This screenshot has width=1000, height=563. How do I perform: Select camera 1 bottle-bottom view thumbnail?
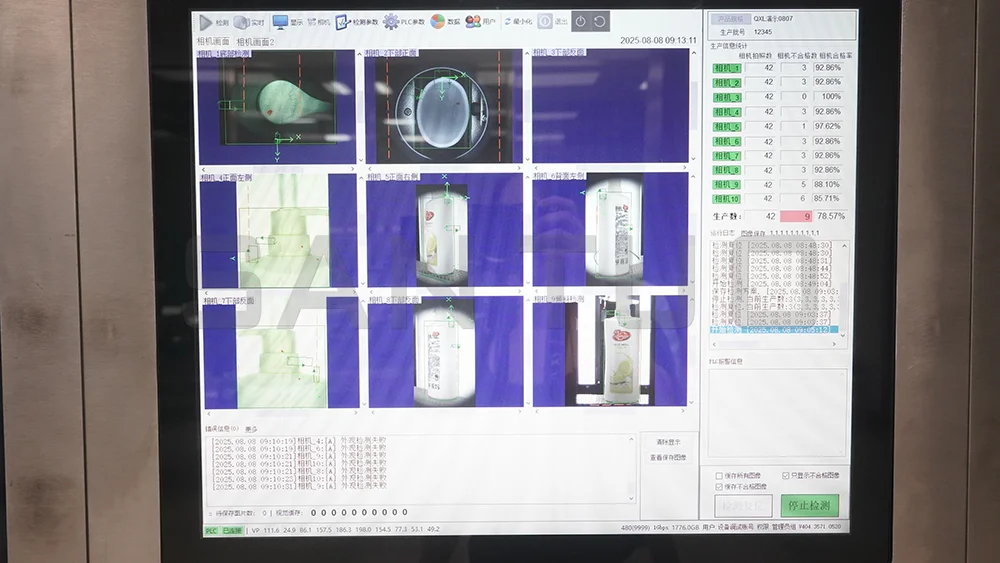tap(276, 106)
